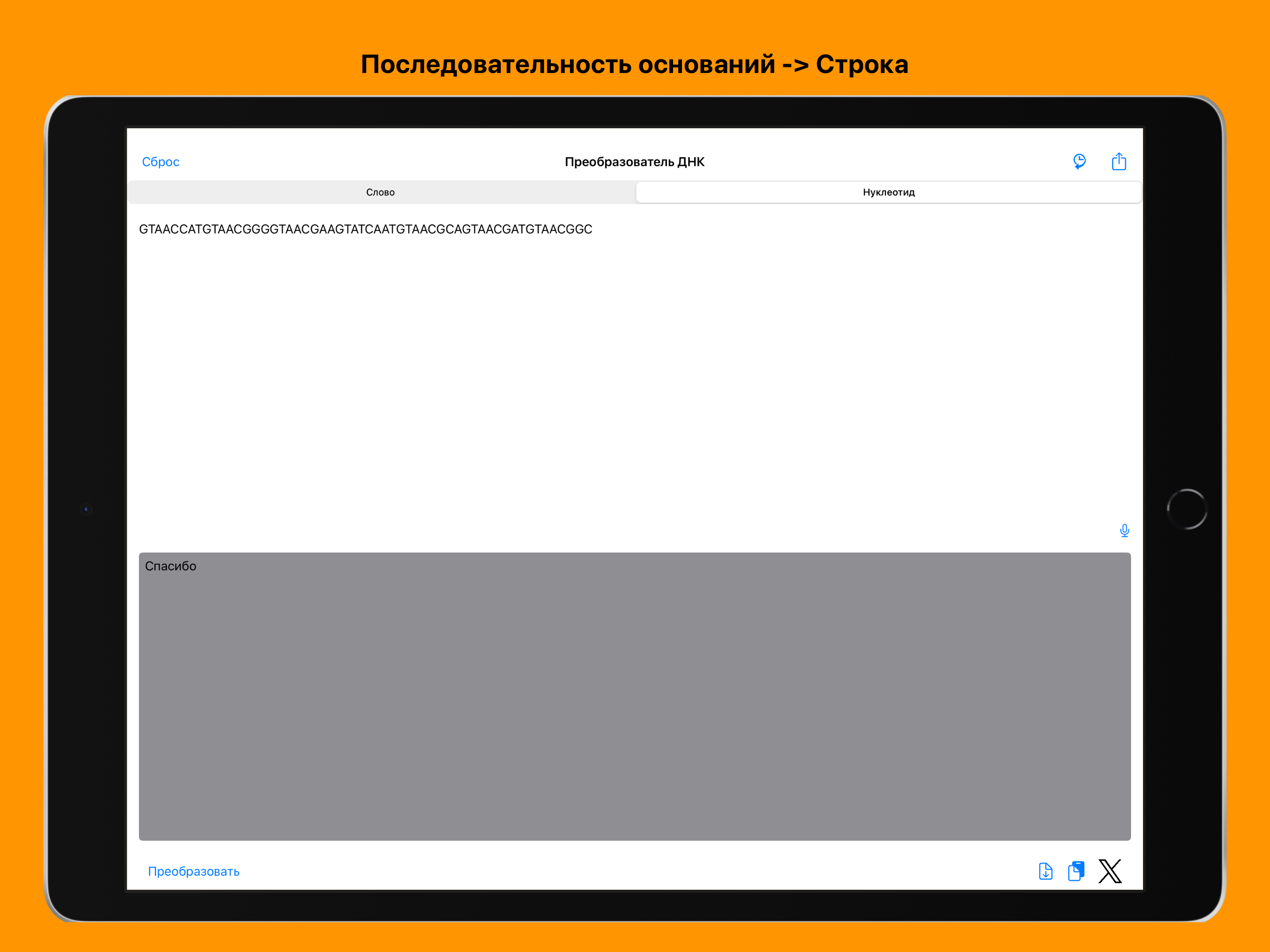Open the conversion history icon
The height and width of the screenshot is (952, 1270).
1079,161
